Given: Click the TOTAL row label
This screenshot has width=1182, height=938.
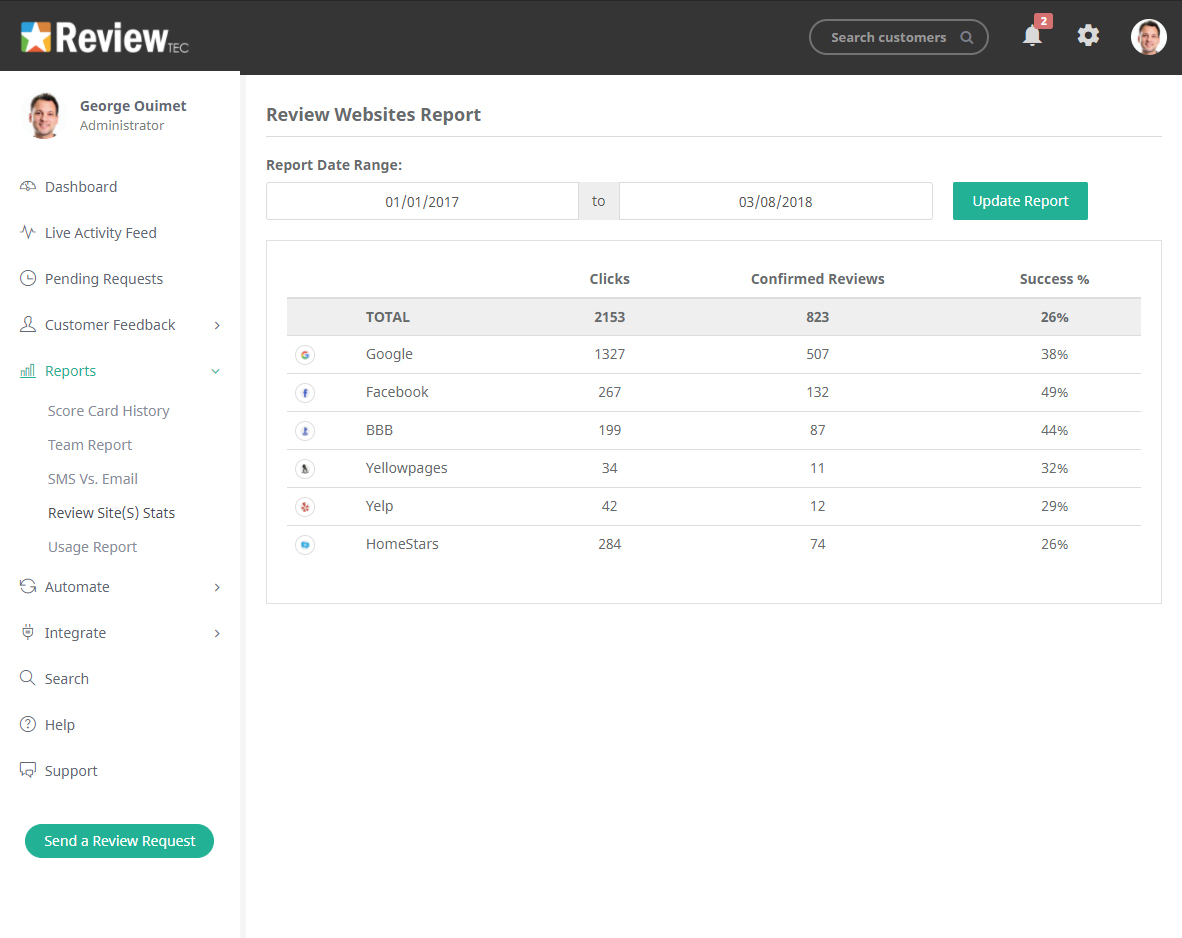Looking at the screenshot, I should [387, 317].
